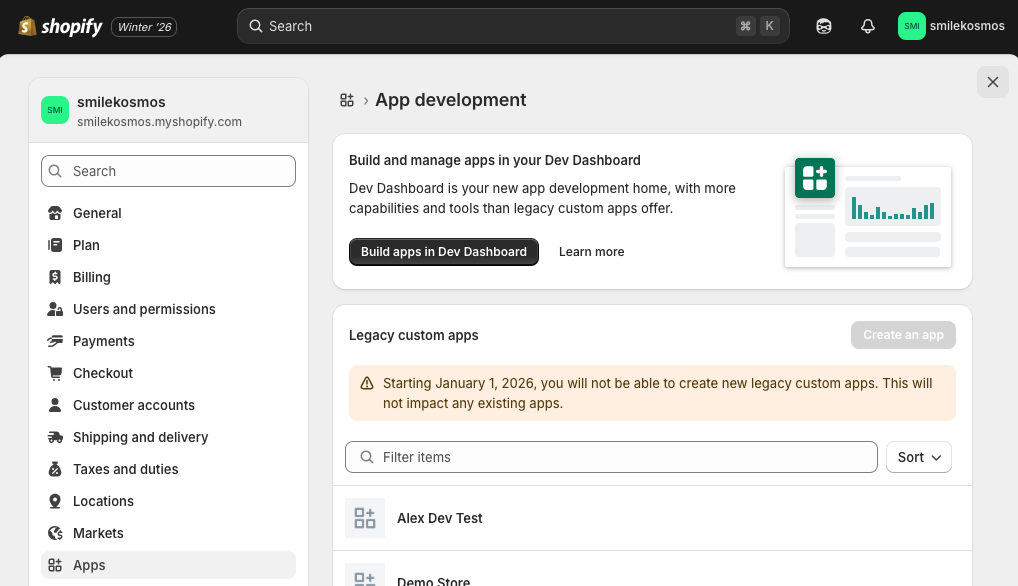The width and height of the screenshot is (1018, 586).
Task: Open Taxes and duties settings
Action: tap(125, 469)
